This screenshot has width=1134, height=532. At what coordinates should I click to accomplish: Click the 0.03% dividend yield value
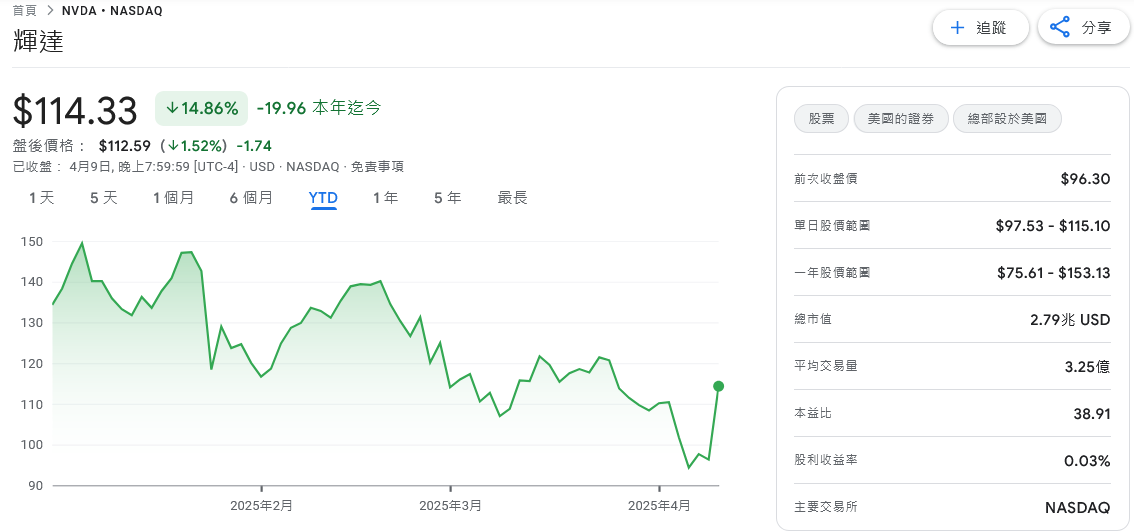click(1088, 460)
